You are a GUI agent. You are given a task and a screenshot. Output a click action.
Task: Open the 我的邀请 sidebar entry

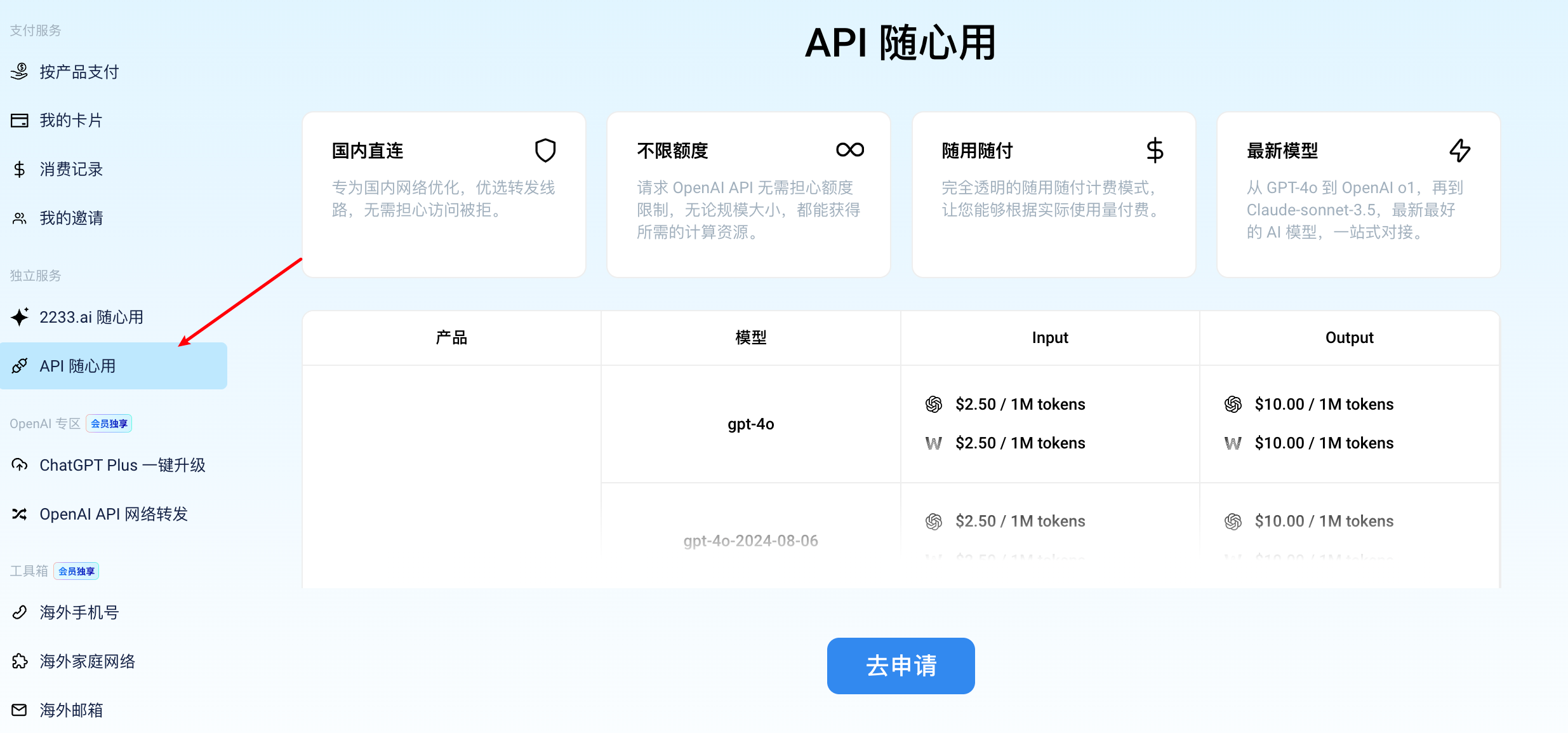tap(72, 218)
